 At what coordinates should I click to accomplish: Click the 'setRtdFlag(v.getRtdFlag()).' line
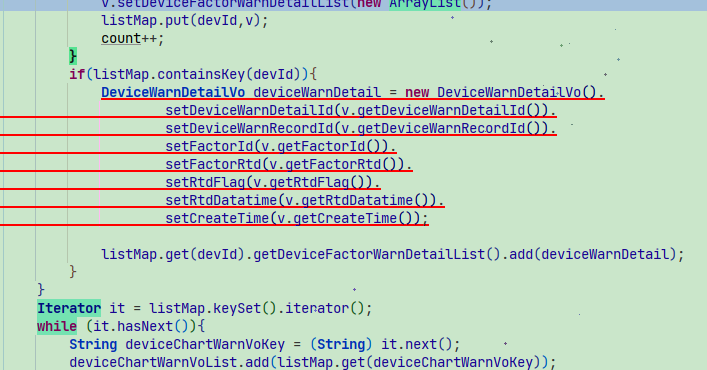[273, 183]
